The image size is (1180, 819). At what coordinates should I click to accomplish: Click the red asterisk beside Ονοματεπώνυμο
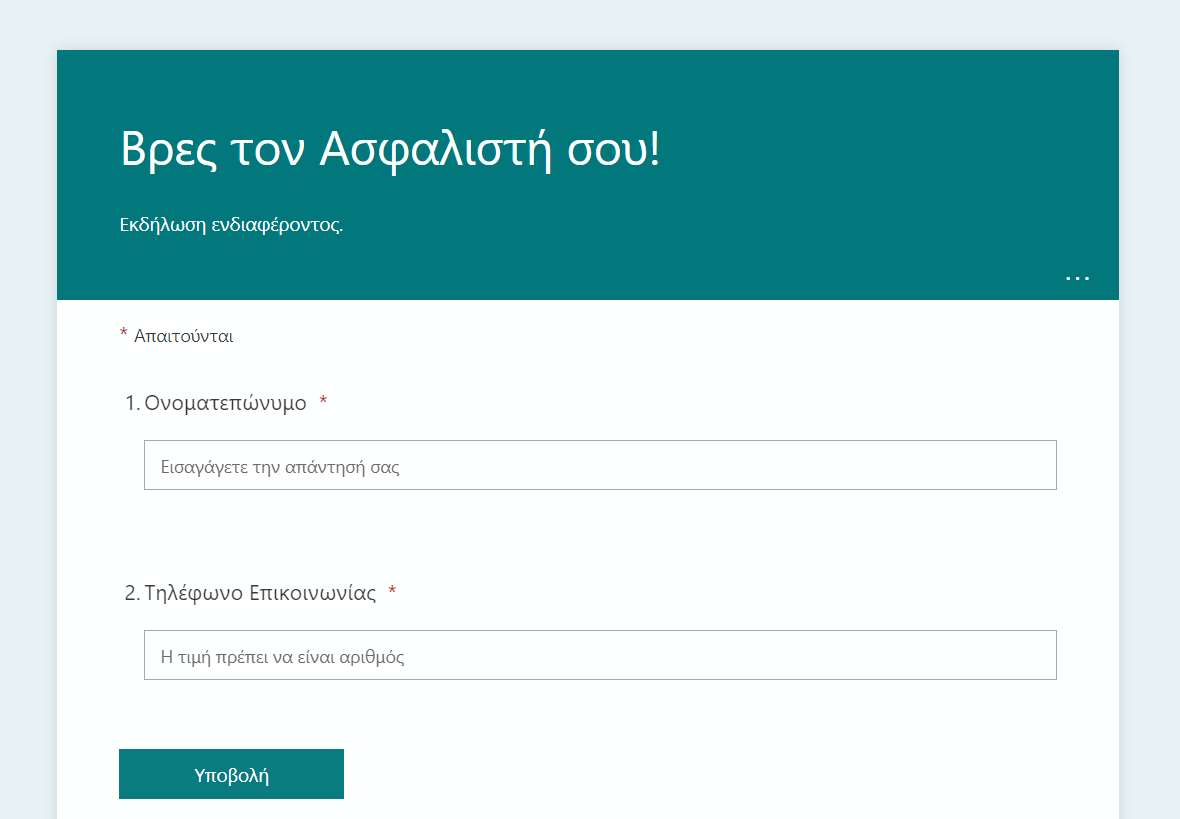323,402
